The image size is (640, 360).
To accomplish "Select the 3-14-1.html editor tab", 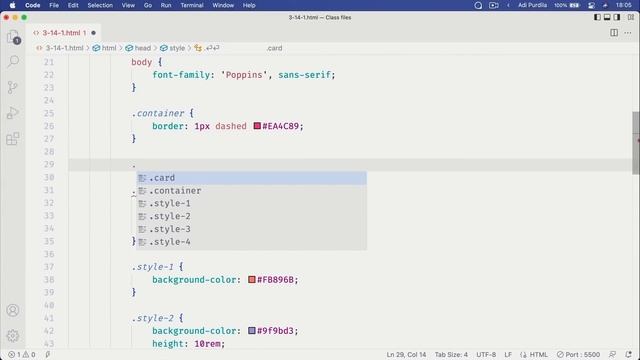I will 64,33.
